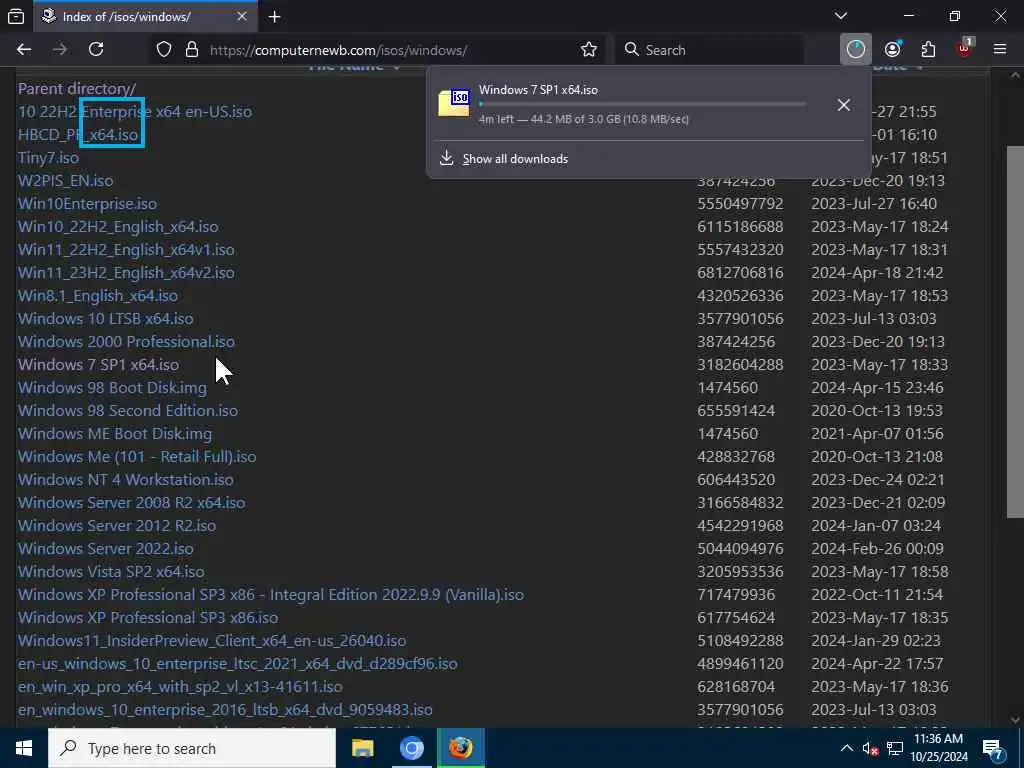Open a new browser tab
This screenshot has width=1024, height=768.
(x=274, y=17)
